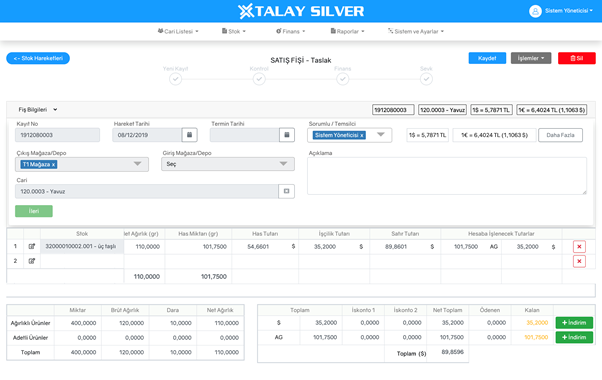The height and width of the screenshot is (380, 602).
Task: Click the red Sil button
Action: 577,58
